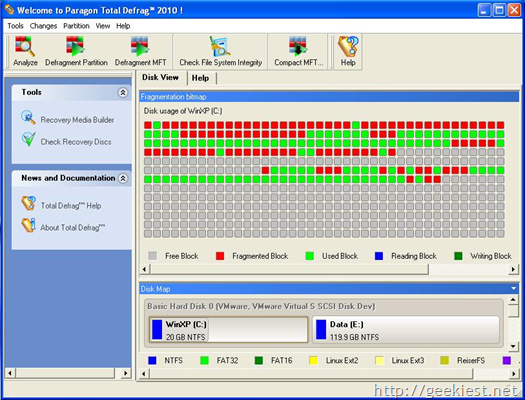
Task: Switch to the Disk View tab
Action: [160, 77]
